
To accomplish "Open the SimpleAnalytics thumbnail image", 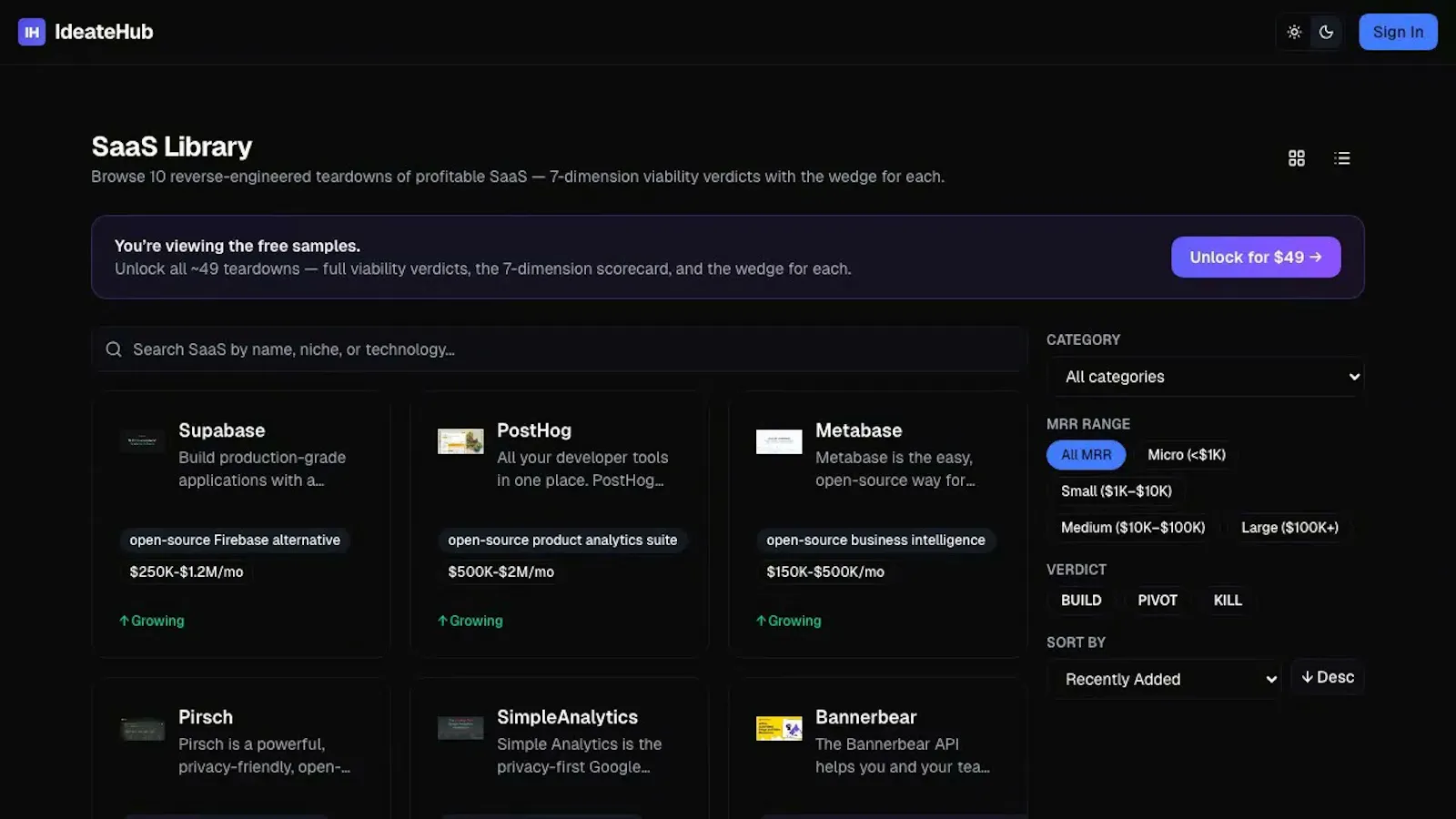I will click(460, 728).
